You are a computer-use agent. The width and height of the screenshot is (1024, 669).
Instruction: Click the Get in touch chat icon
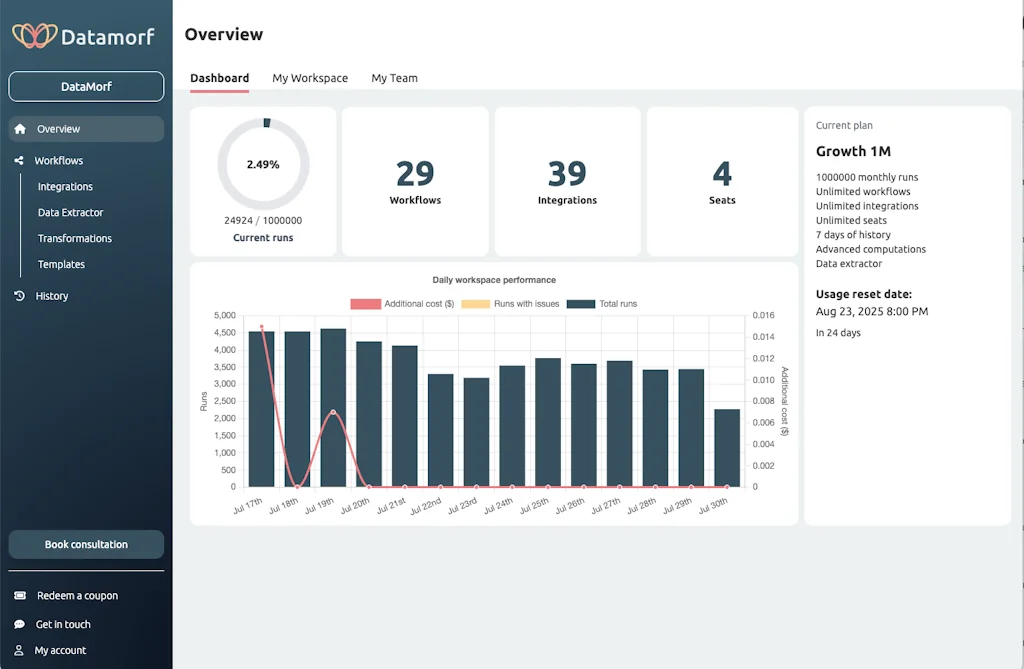click(x=21, y=624)
